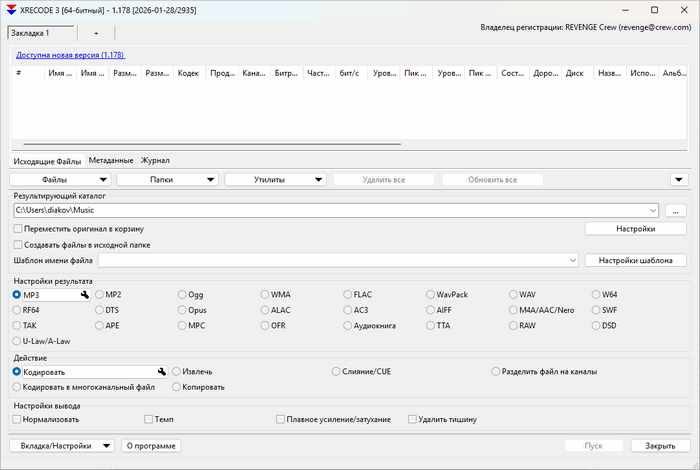Choose the Слияние/CUE action

(x=336, y=372)
